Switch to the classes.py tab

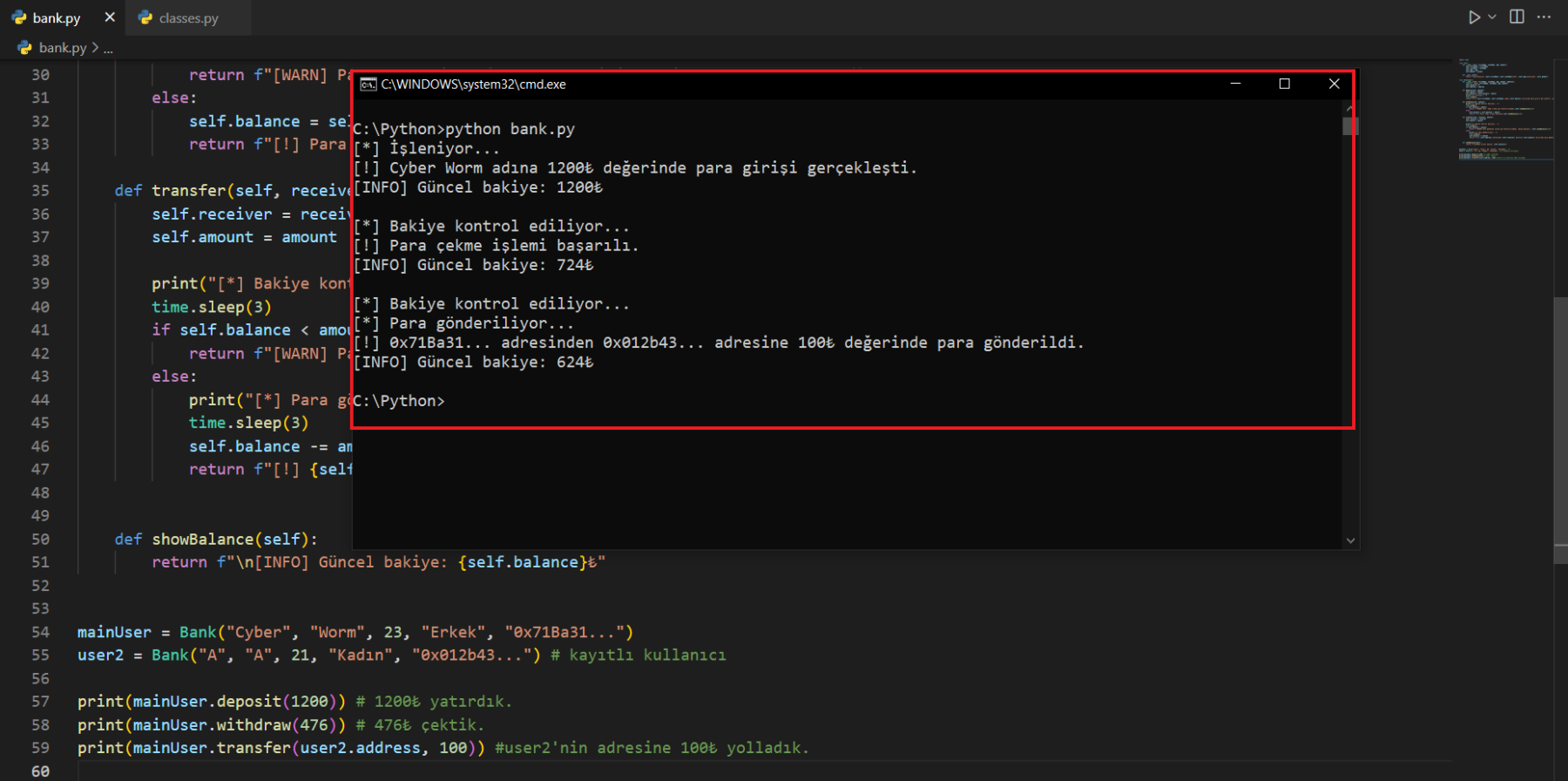coord(188,17)
